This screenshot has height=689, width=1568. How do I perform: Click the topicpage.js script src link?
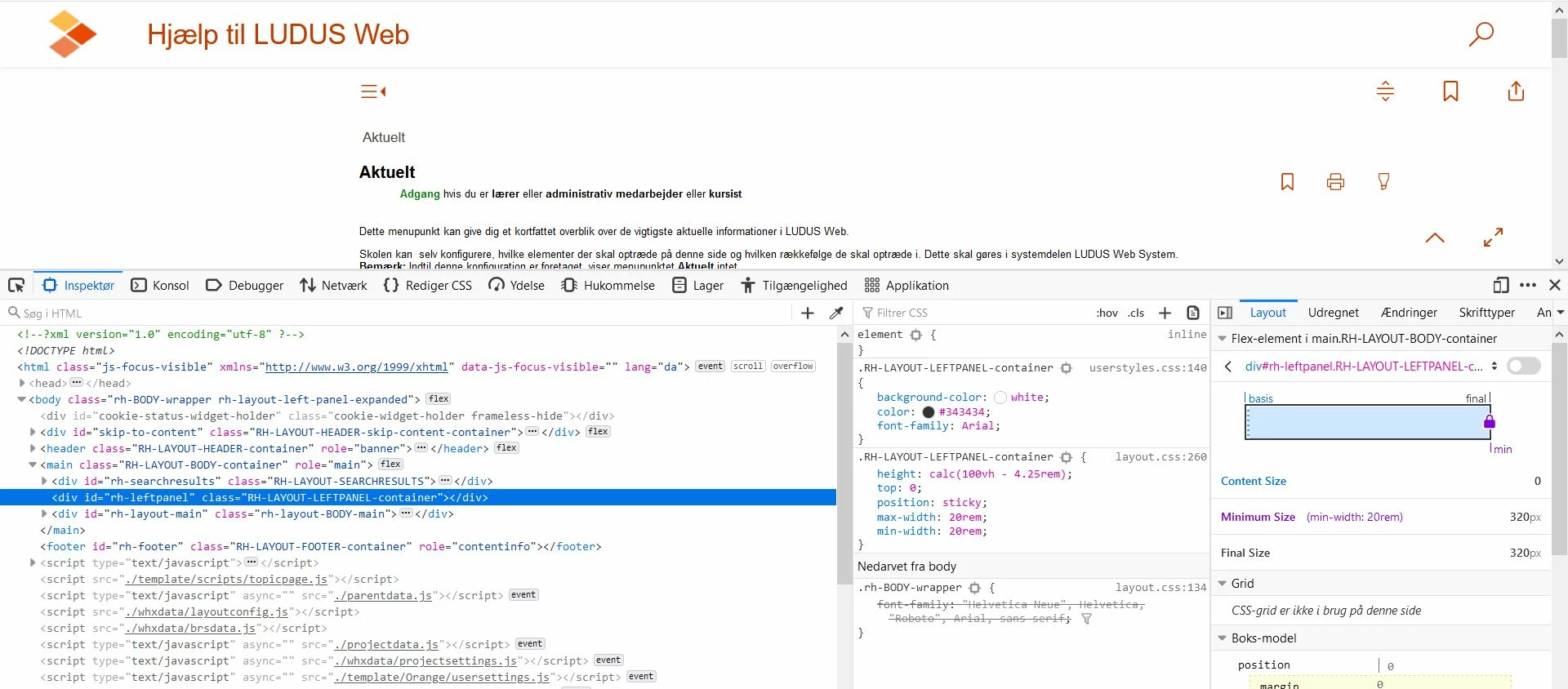[x=226, y=580]
